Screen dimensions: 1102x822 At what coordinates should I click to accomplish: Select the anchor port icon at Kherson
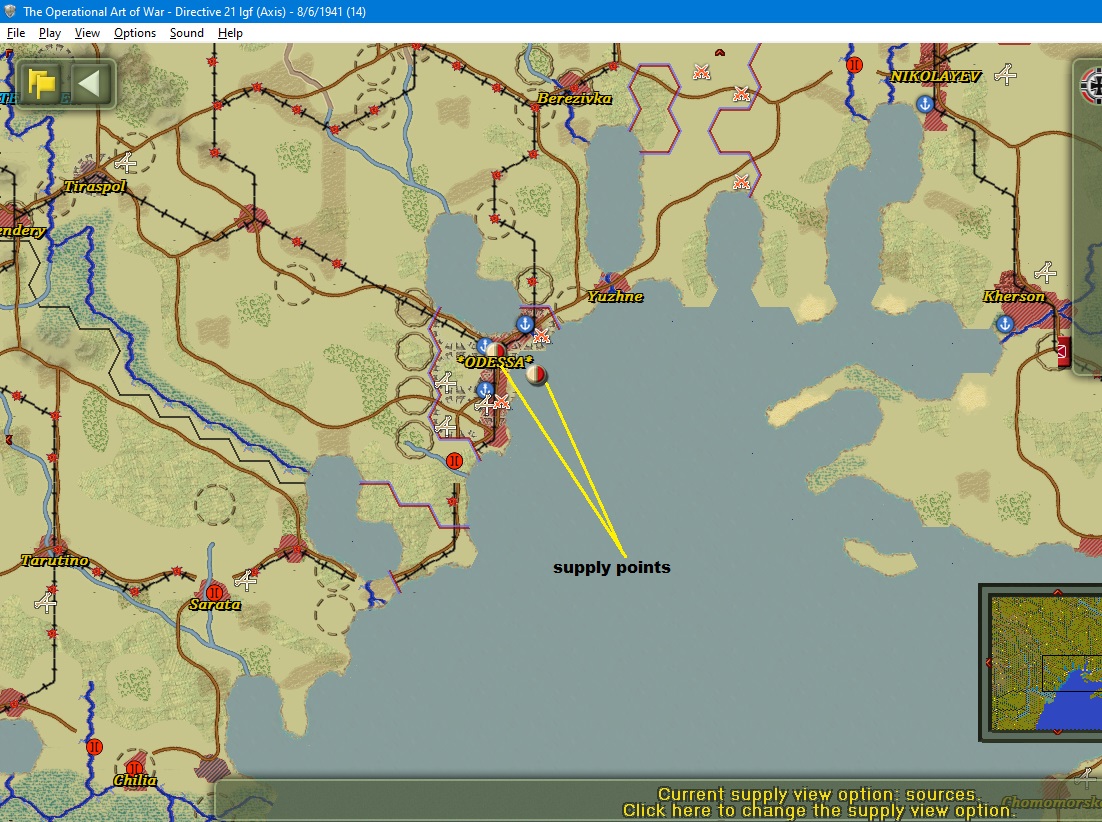pyautogui.click(x=1005, y=324)
